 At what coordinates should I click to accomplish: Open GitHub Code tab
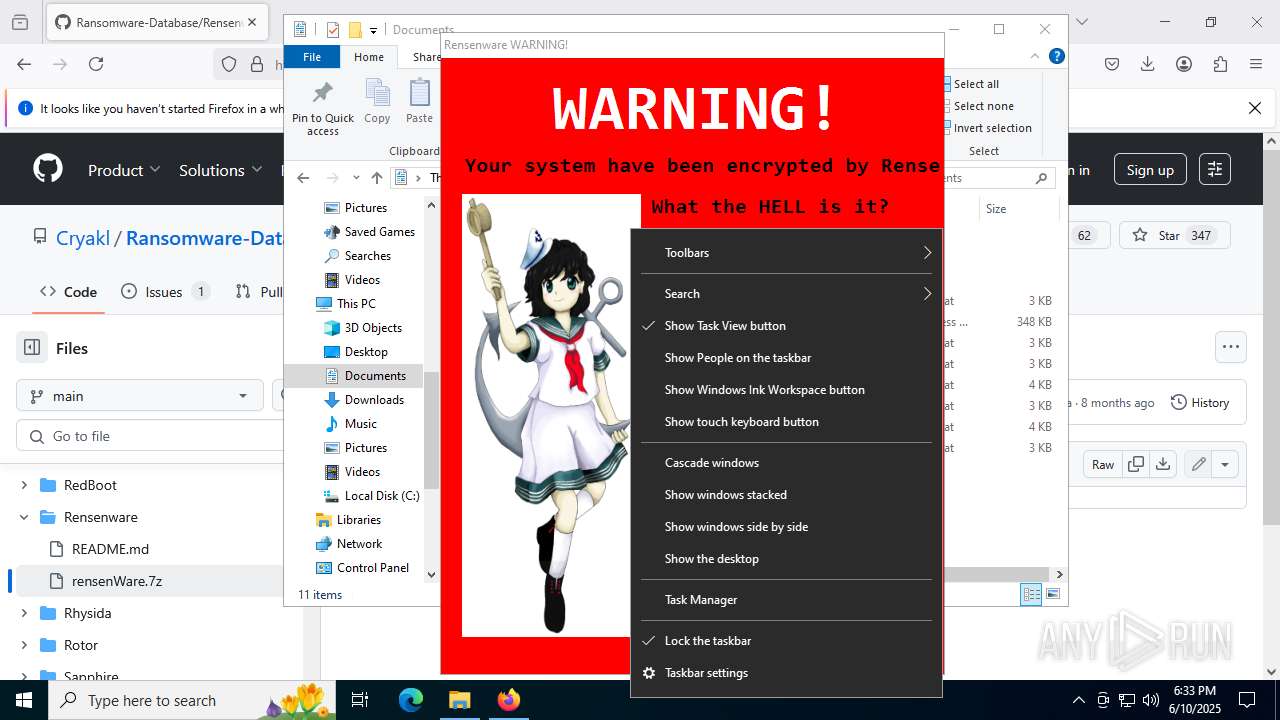pyautogui.click(x=68, y=292)
